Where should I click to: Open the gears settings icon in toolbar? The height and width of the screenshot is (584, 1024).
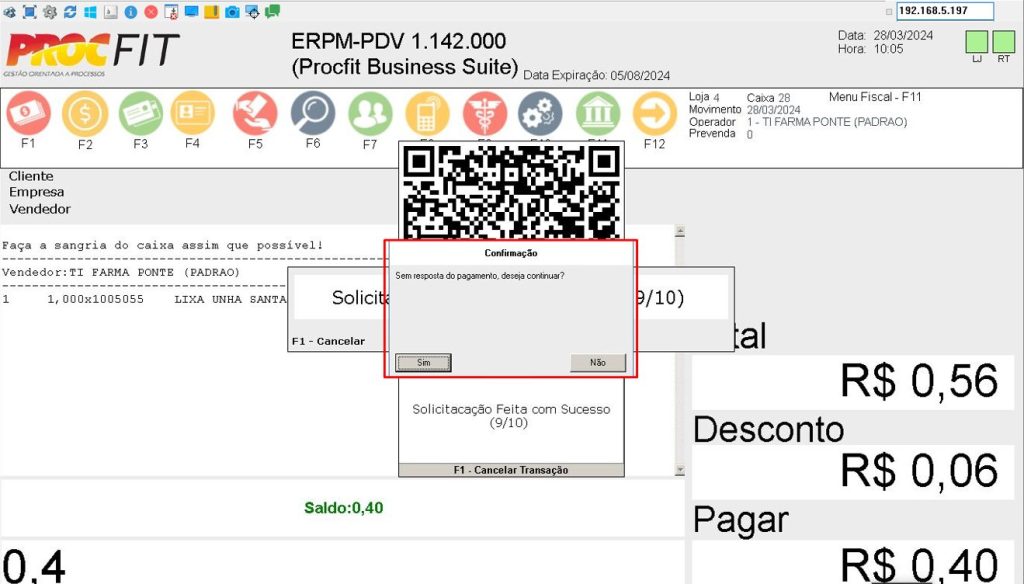(x=540, y=114)
